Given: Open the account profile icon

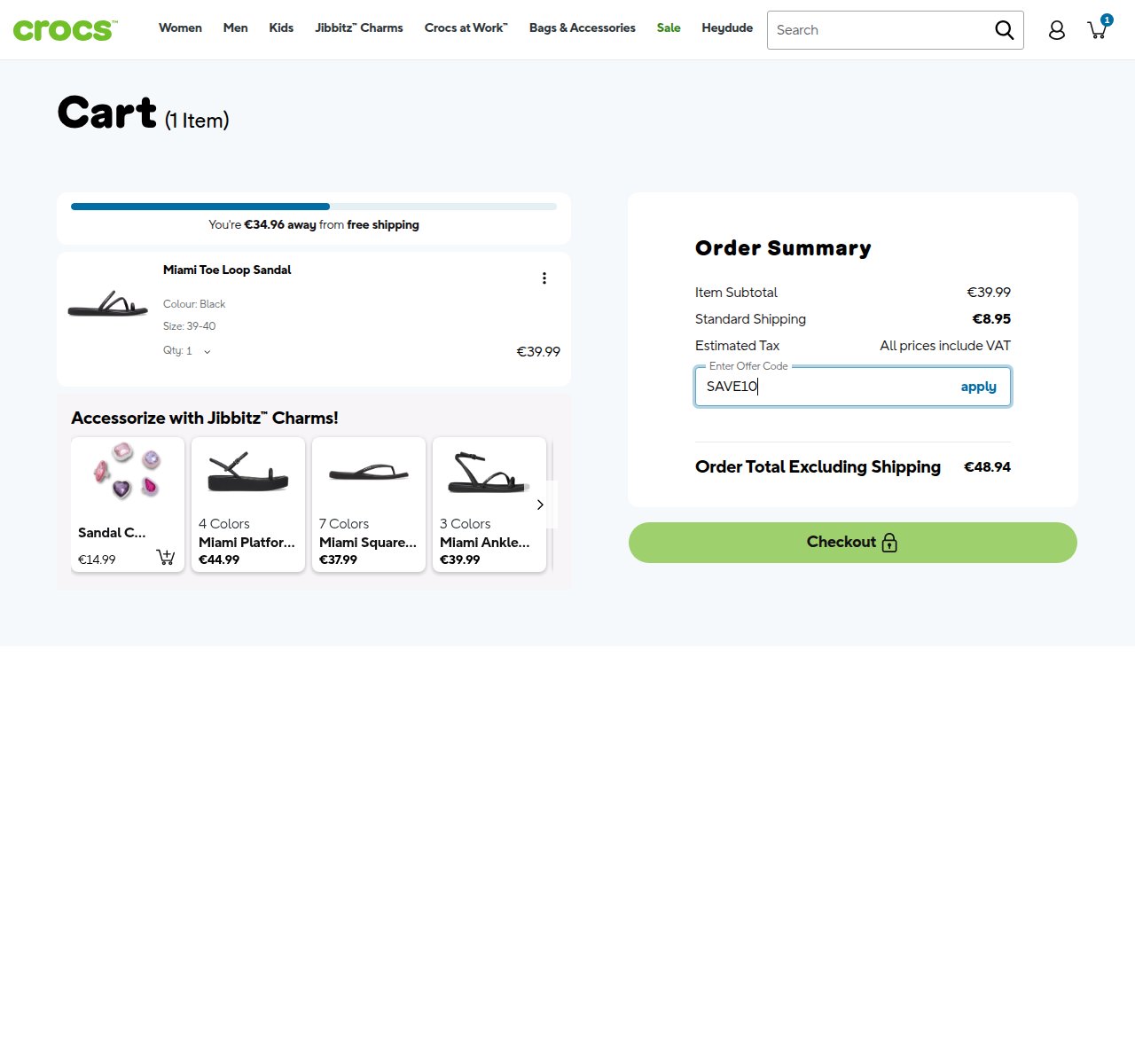Looking at the screenshot, I should pos(1056,30).
